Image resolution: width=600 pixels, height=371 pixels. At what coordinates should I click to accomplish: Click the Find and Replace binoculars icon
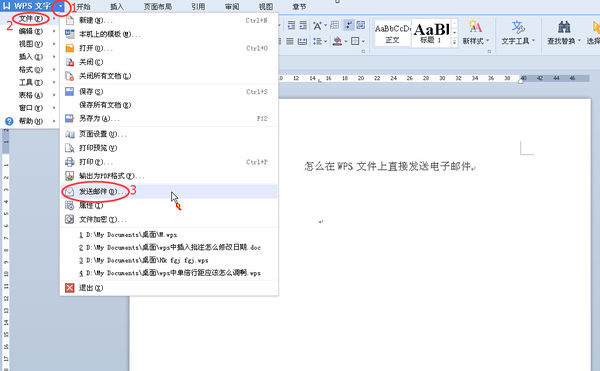click(x=564, y=27)
